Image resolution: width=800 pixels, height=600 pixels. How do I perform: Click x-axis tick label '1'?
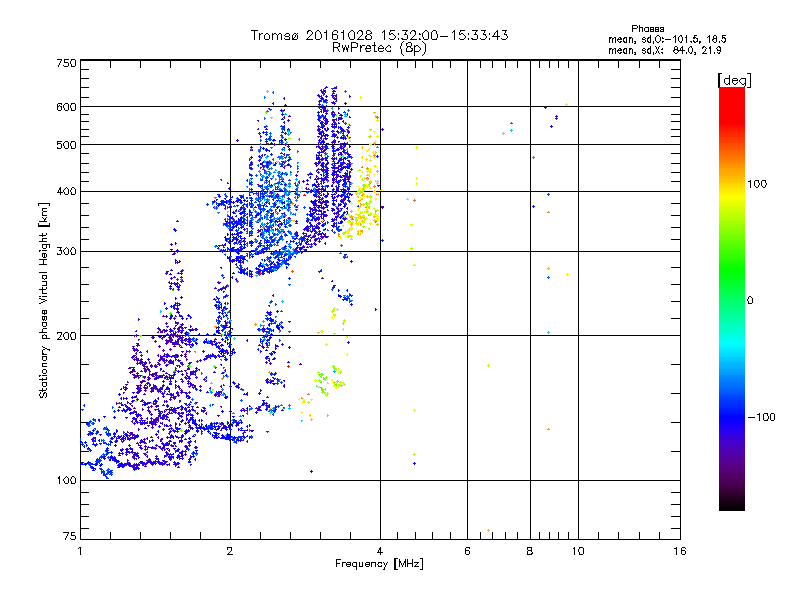click(80, 551)
